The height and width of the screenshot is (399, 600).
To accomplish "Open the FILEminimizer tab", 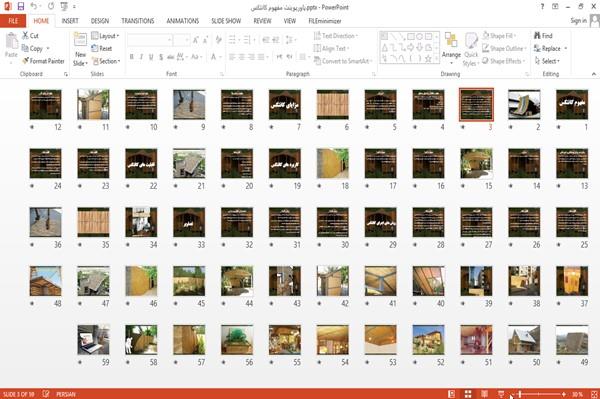I will click(324, 21).
